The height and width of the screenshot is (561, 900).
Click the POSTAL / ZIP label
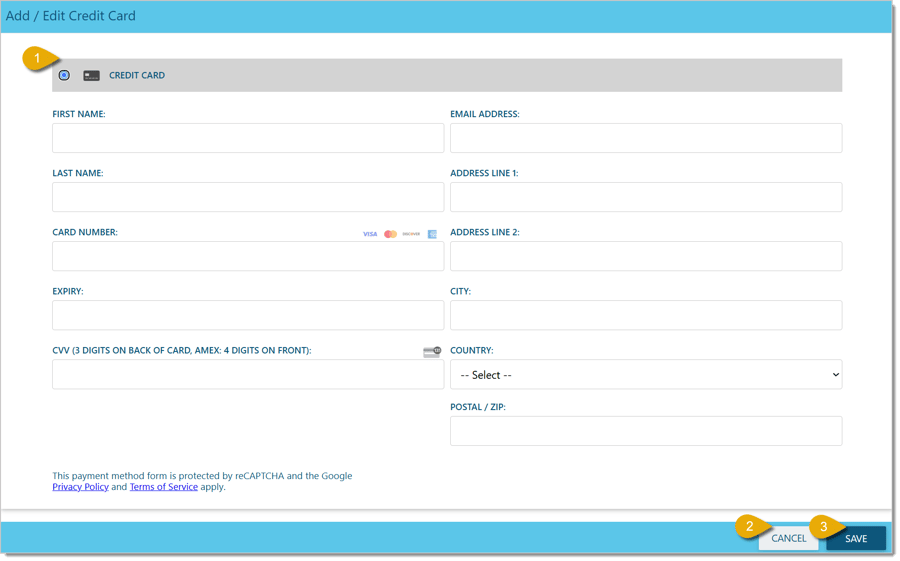pos(478,407)
